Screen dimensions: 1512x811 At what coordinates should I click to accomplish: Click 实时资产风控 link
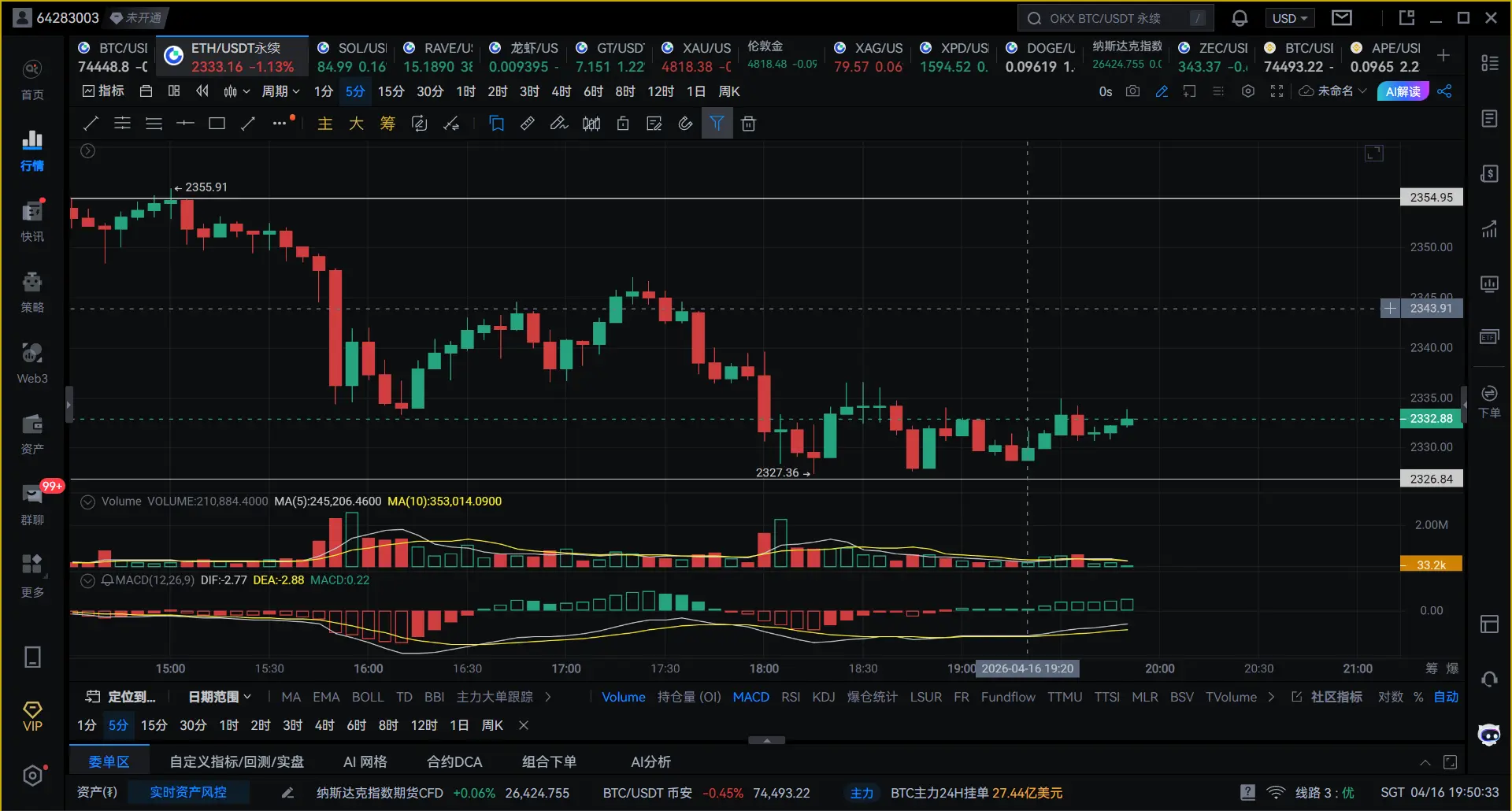point(188,792)
